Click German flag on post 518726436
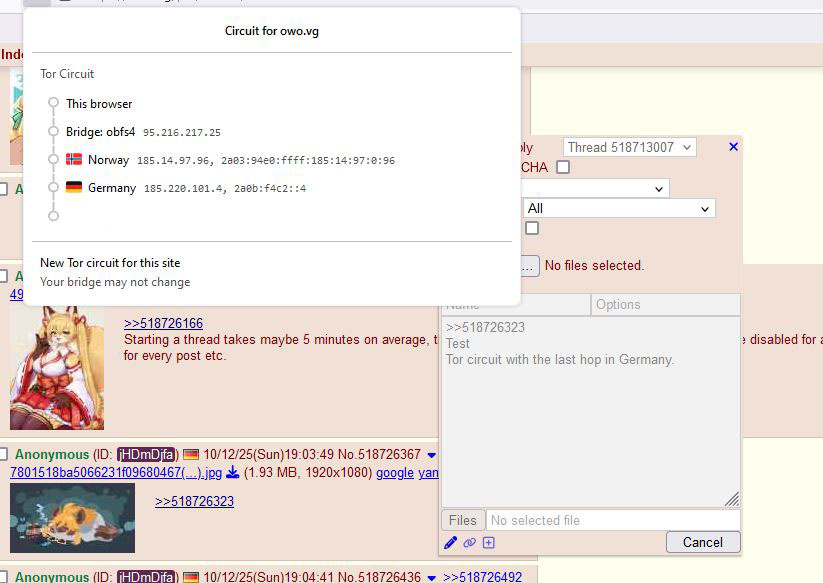The image size is (823, 583). 191,577
